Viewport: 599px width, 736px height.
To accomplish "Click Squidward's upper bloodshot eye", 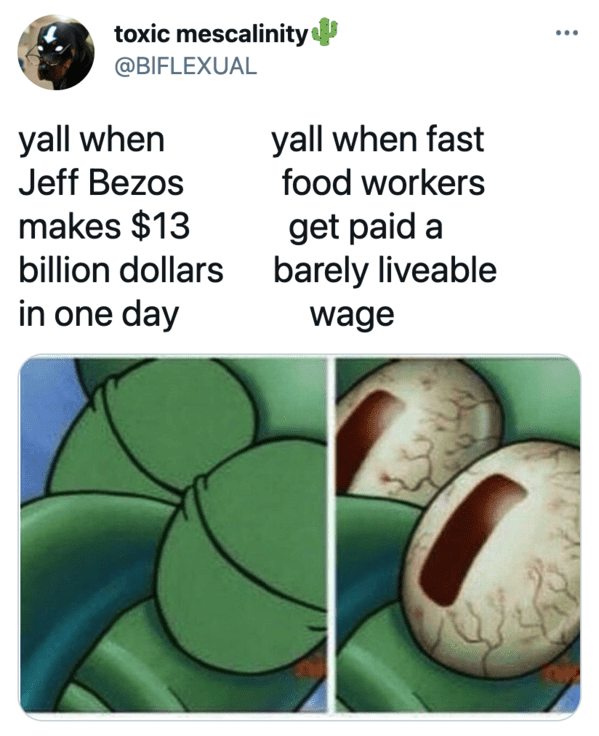I will pos(413,428).
